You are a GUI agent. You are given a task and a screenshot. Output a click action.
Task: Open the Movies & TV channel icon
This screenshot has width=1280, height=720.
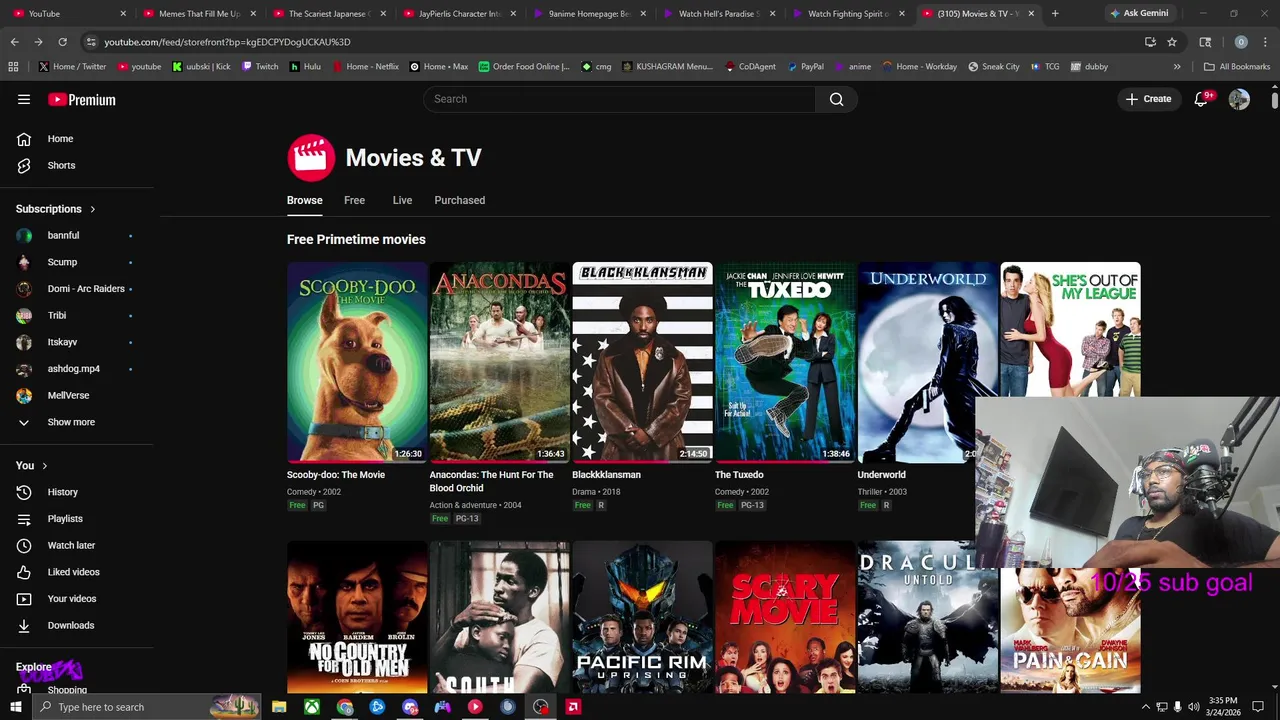[311, 158]
